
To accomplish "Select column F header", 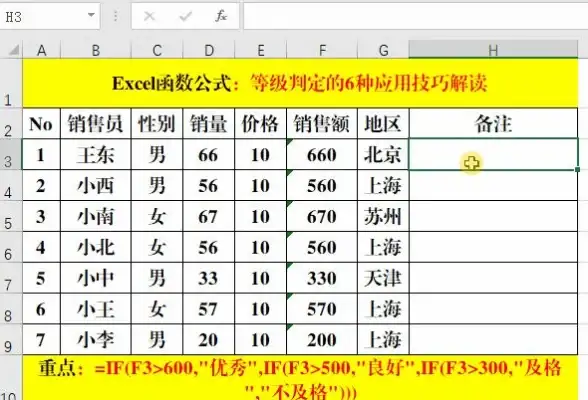I will (322, 50).
